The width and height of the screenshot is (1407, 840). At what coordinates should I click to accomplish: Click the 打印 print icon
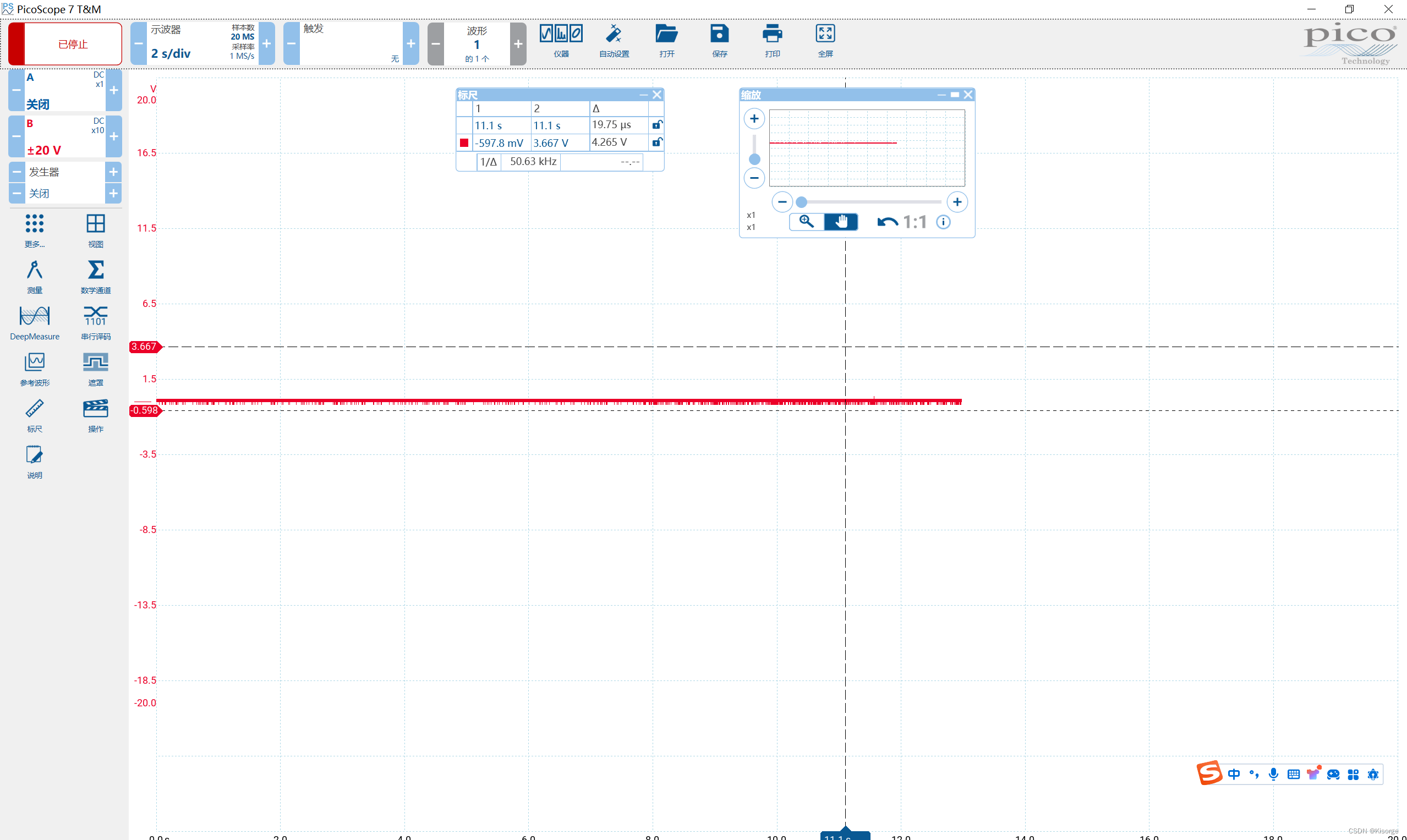(x=773, y=41)
